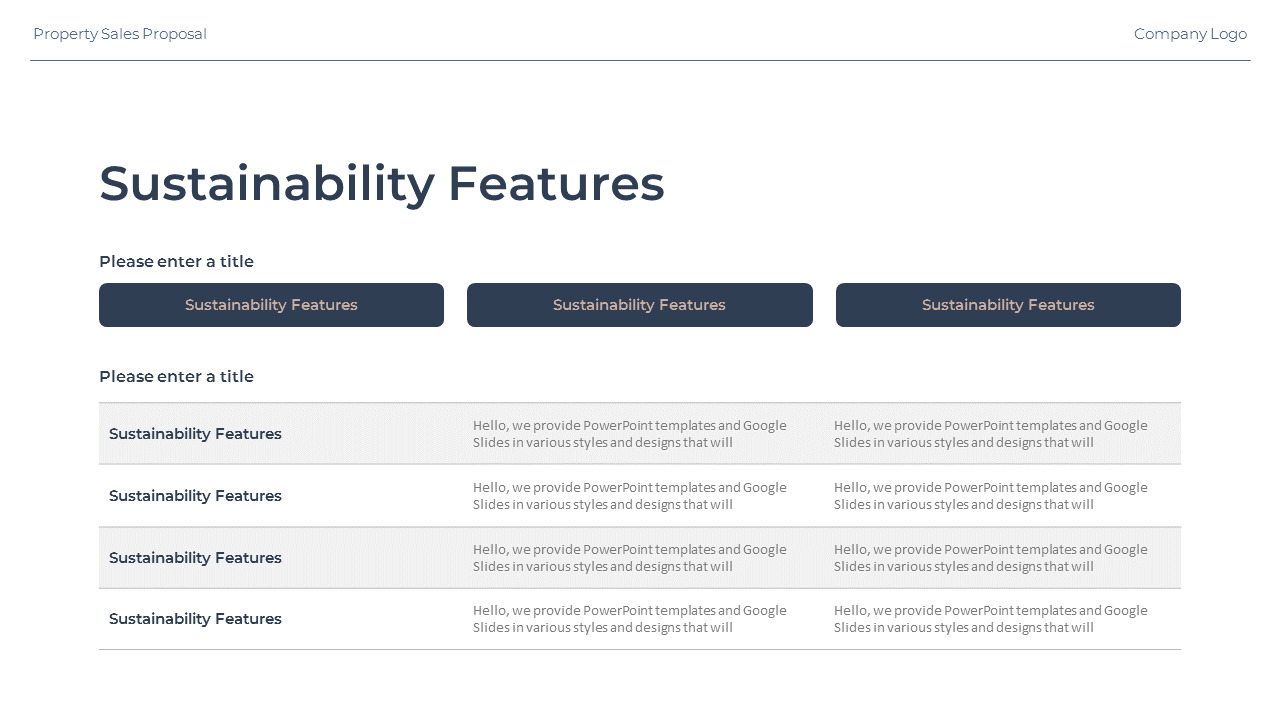Select first row right column description text

point(991,434)
